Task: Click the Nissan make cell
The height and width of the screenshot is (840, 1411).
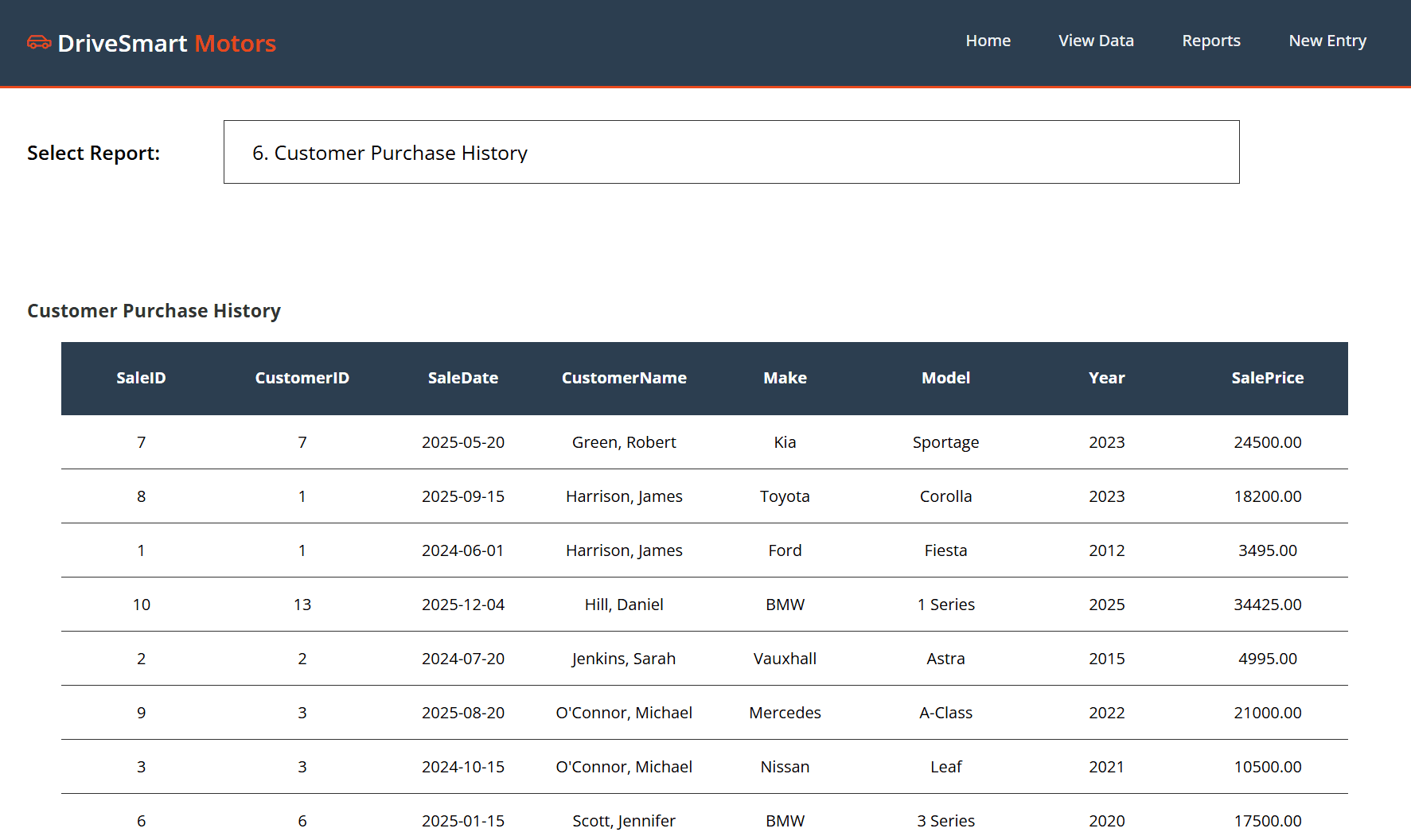Action: click(785, 767)
